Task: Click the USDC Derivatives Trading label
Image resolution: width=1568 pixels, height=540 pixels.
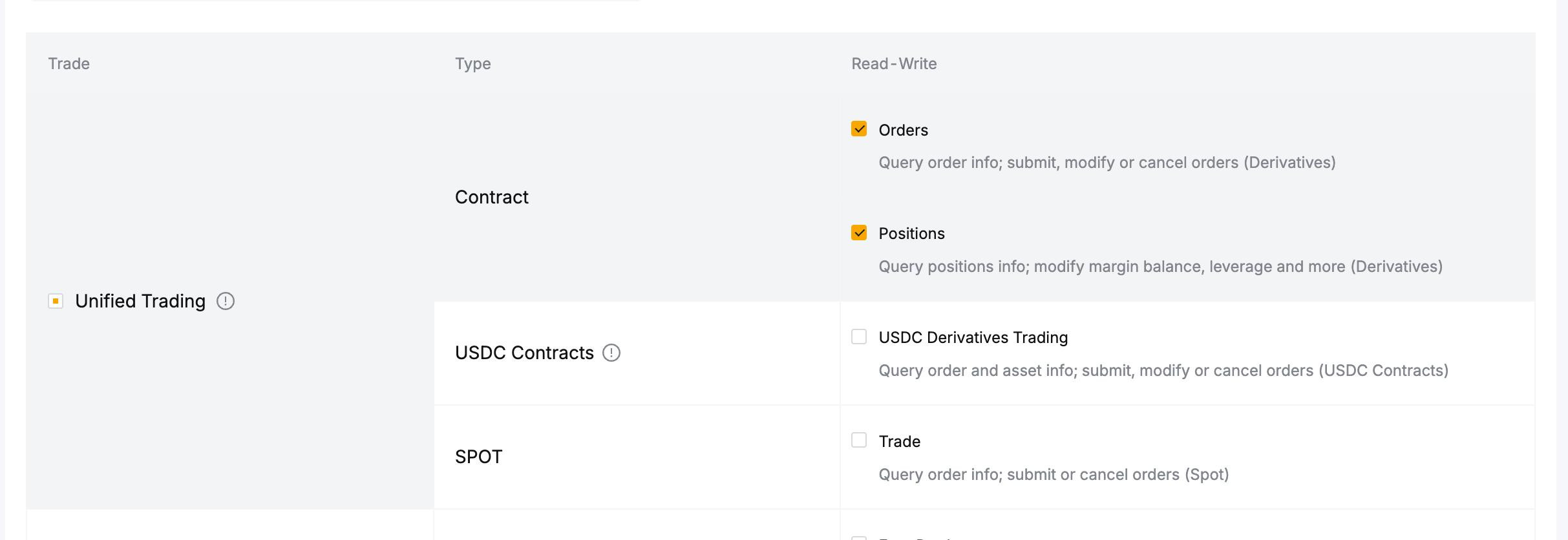Action: (973, 338)
